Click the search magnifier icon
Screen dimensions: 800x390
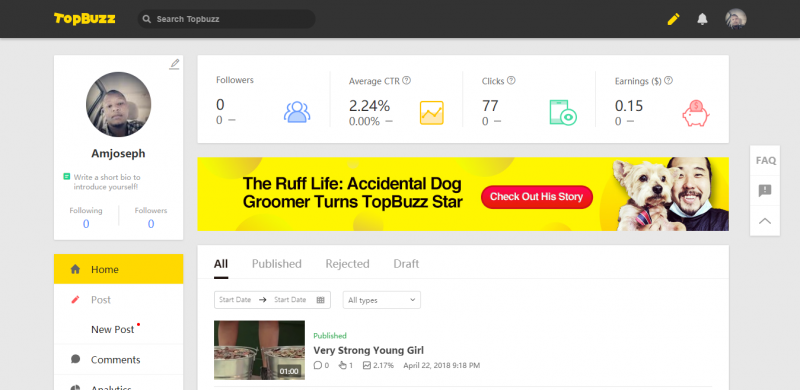pos(147,19)
